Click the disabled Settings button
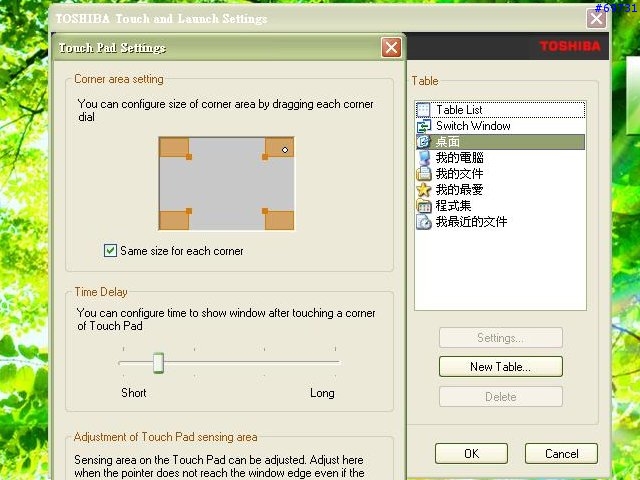The width and height of the screenshot is (640, 480). pyautogui.click(x=501, y=338)
